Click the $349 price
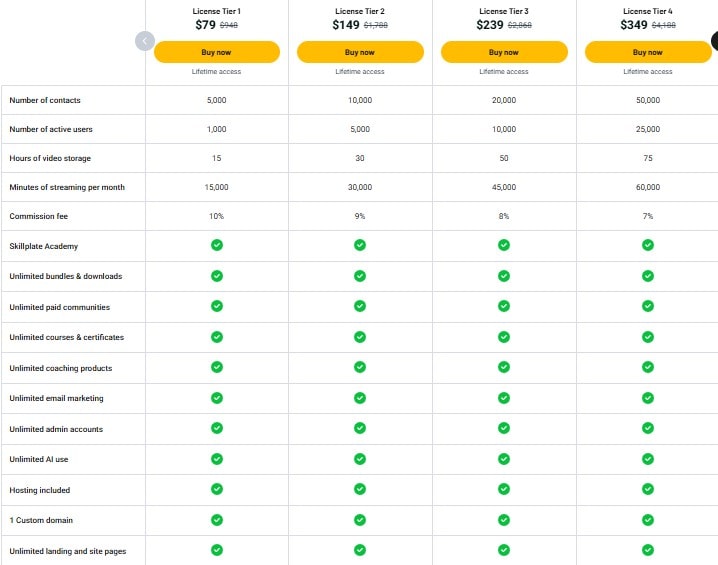The width and height of the screenshot is (718, 565). coord(634,25)
